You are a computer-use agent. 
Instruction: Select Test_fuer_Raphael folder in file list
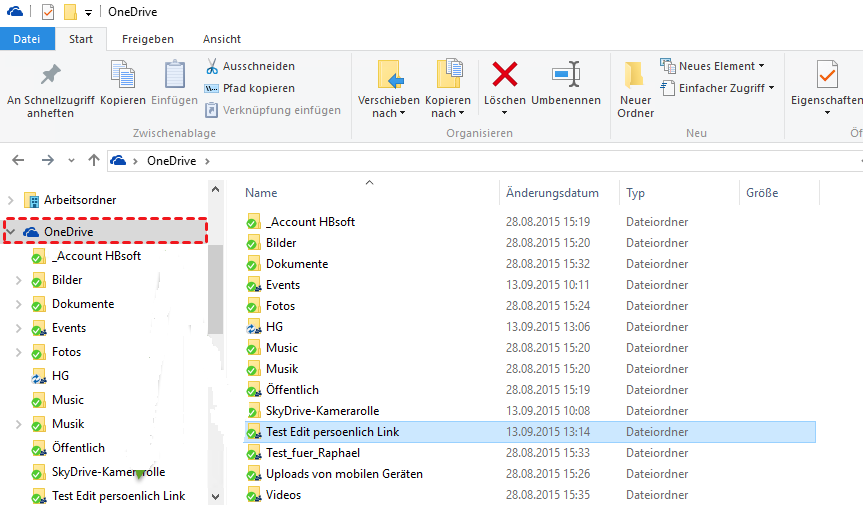pos(313,453)
